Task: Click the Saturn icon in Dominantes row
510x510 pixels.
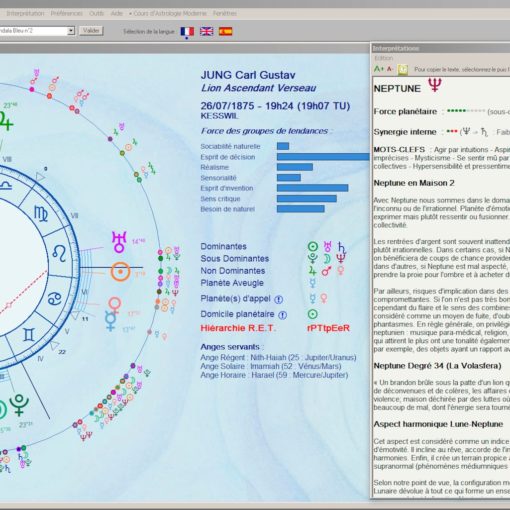Action: (342, 247)
